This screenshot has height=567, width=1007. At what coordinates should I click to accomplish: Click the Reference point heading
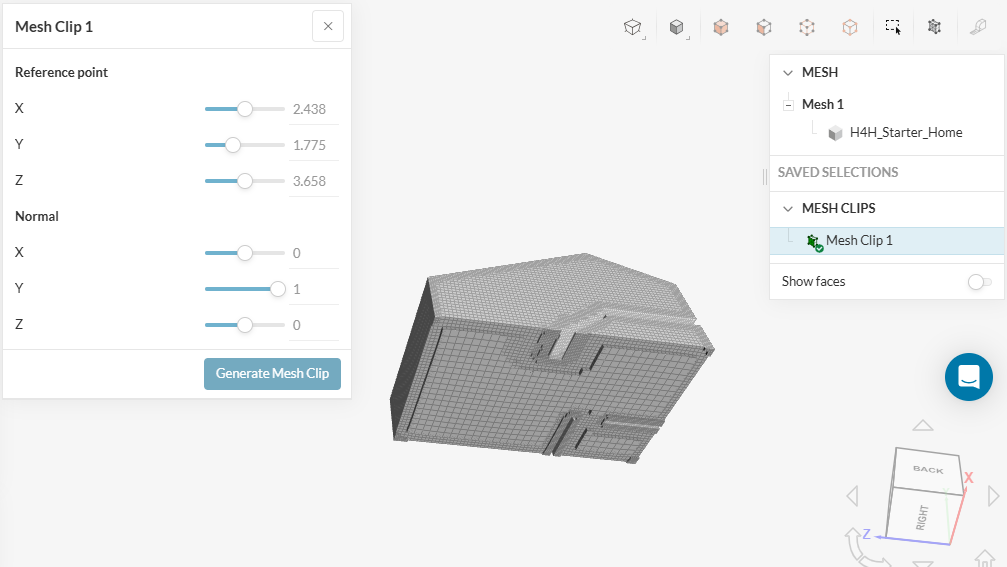62,73
